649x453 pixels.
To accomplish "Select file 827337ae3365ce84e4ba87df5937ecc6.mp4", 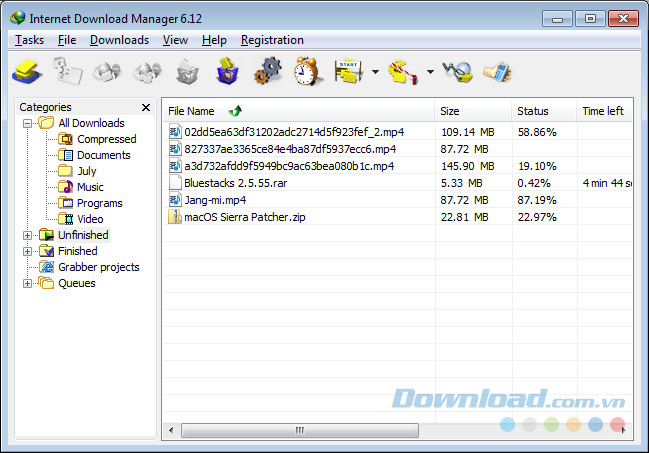I will tap(290, 149).
